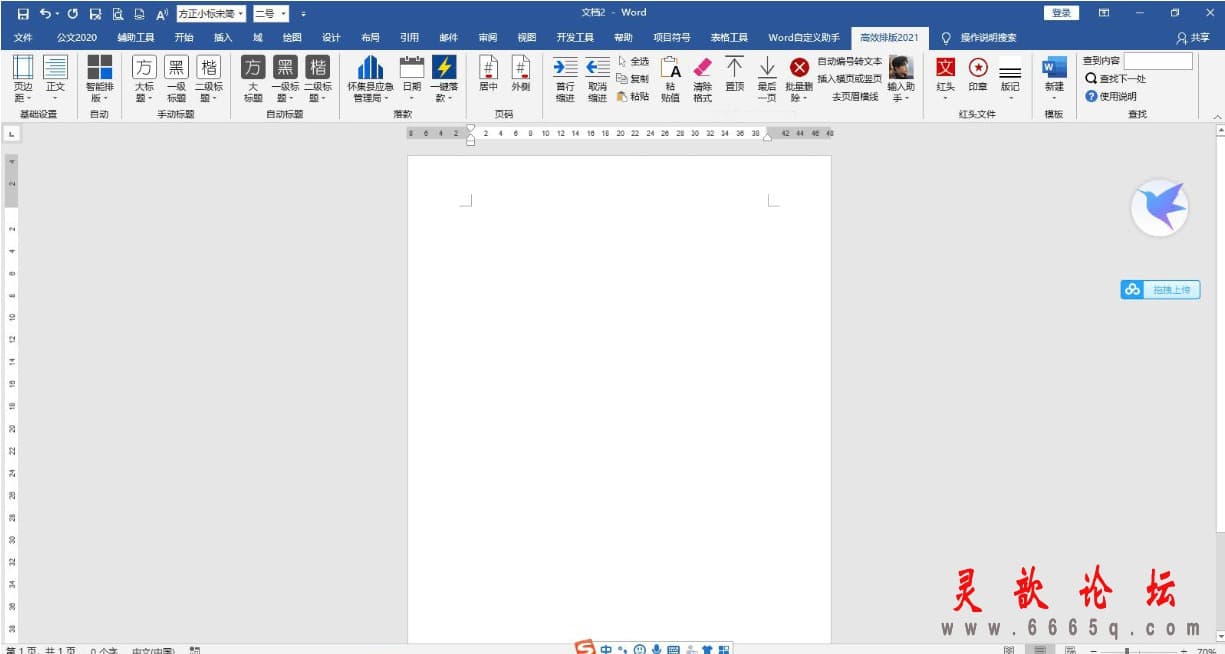
Task: Click the 拖拽上传 upload widget
Action: [x=1160, y=290]
